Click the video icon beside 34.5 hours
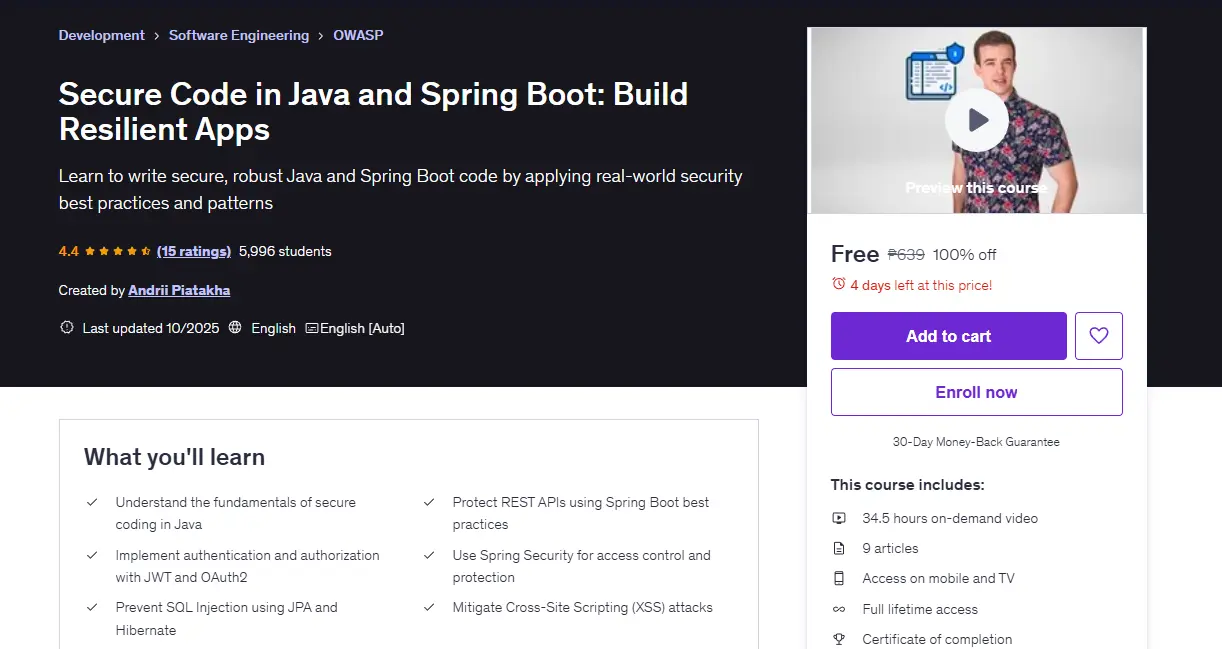This screenshot has height=649, width=1222. click(x=839, y=518)
